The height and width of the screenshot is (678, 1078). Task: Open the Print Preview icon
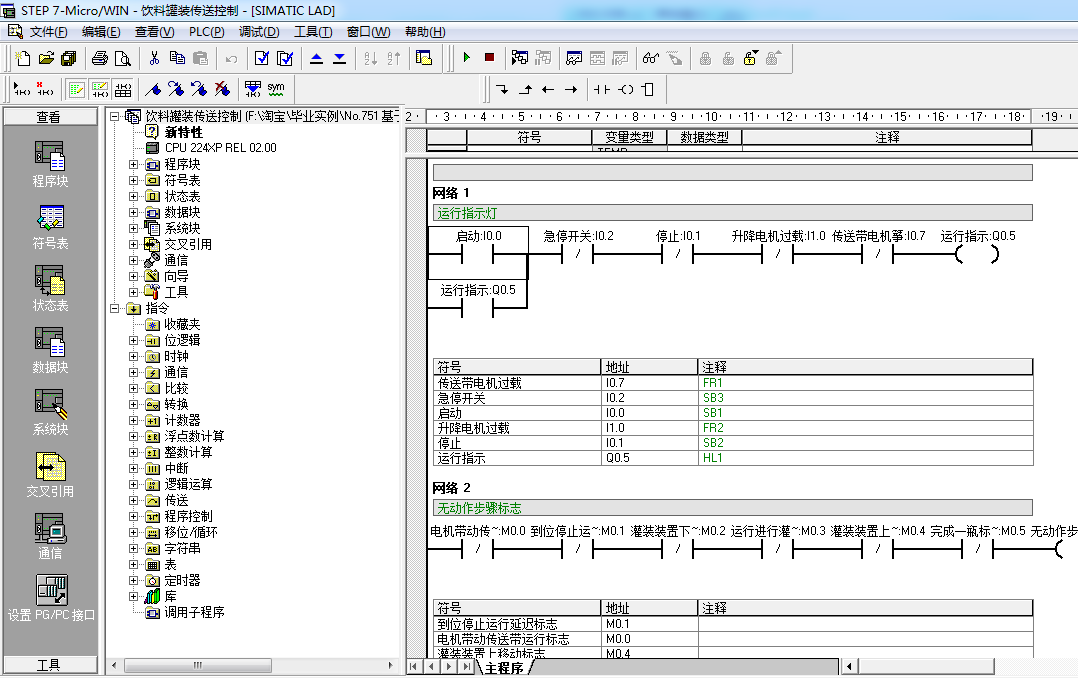coord(122,59)
